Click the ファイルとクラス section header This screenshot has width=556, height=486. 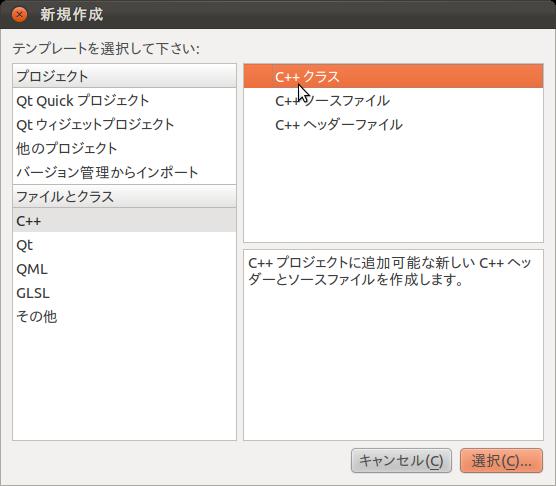[124, 196]
